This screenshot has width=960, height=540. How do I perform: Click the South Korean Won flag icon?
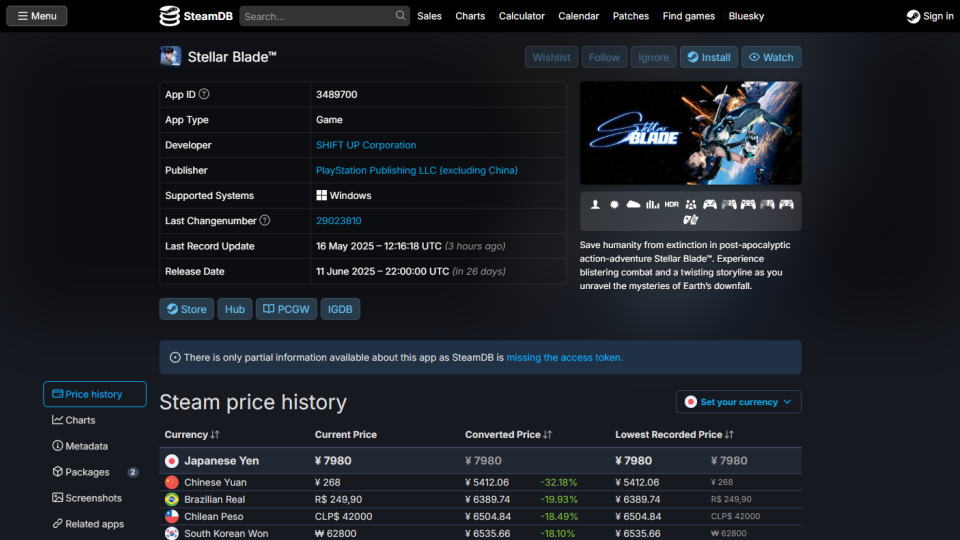coord(172,533)
